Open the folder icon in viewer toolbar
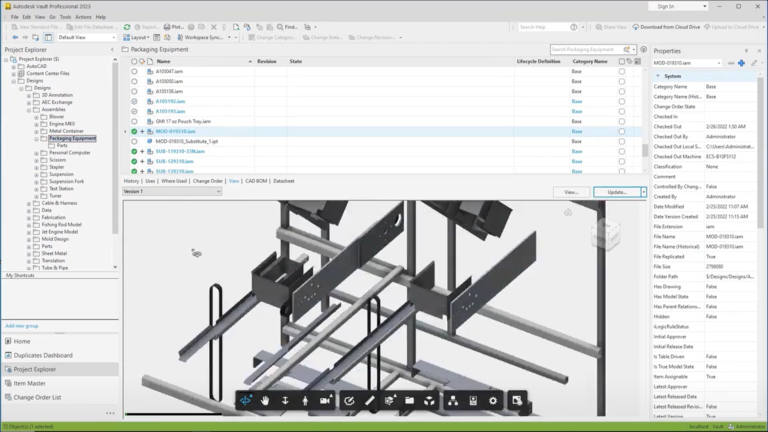The height and width of the screenshot is (432, 768). [409, 401]
